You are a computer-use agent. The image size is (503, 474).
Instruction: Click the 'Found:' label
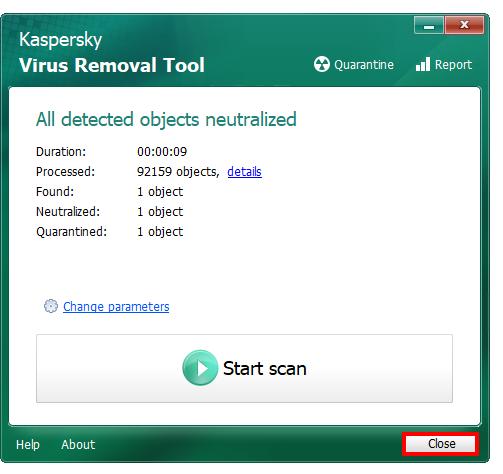[x=55, y=192]
